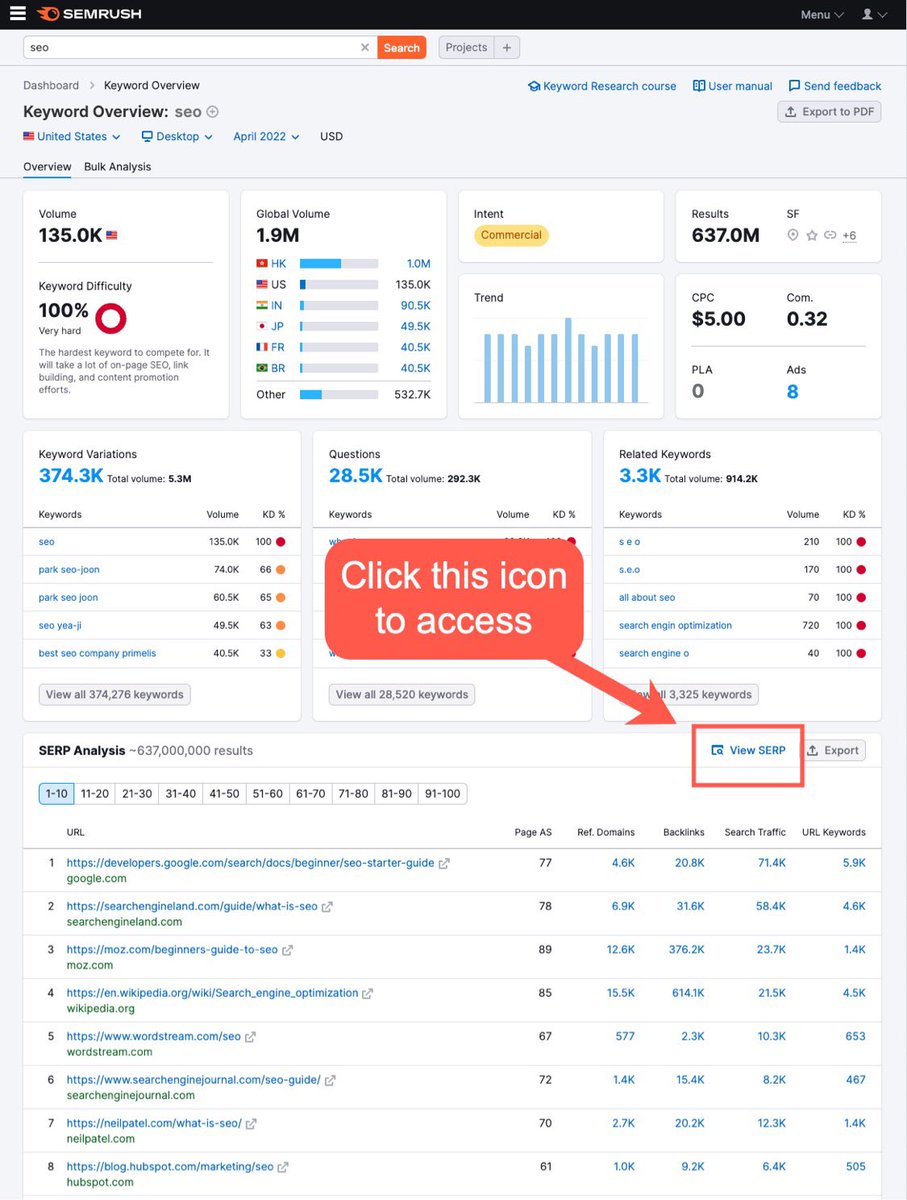Select the 31-40 results page tab
907x1200 pixels.
point(181,794)
